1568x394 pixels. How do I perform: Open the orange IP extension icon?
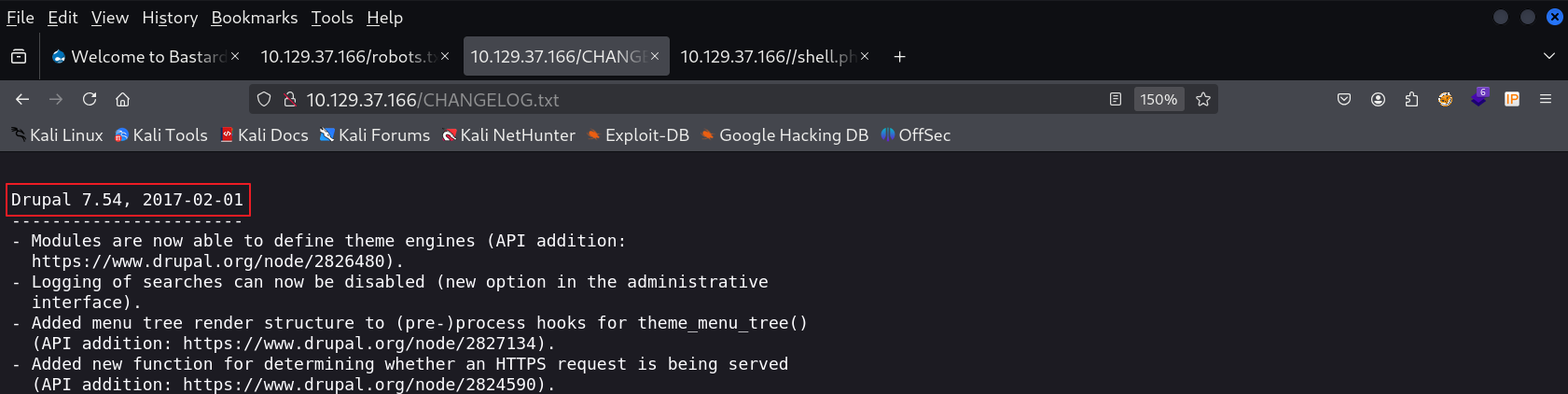[1512, 99]
